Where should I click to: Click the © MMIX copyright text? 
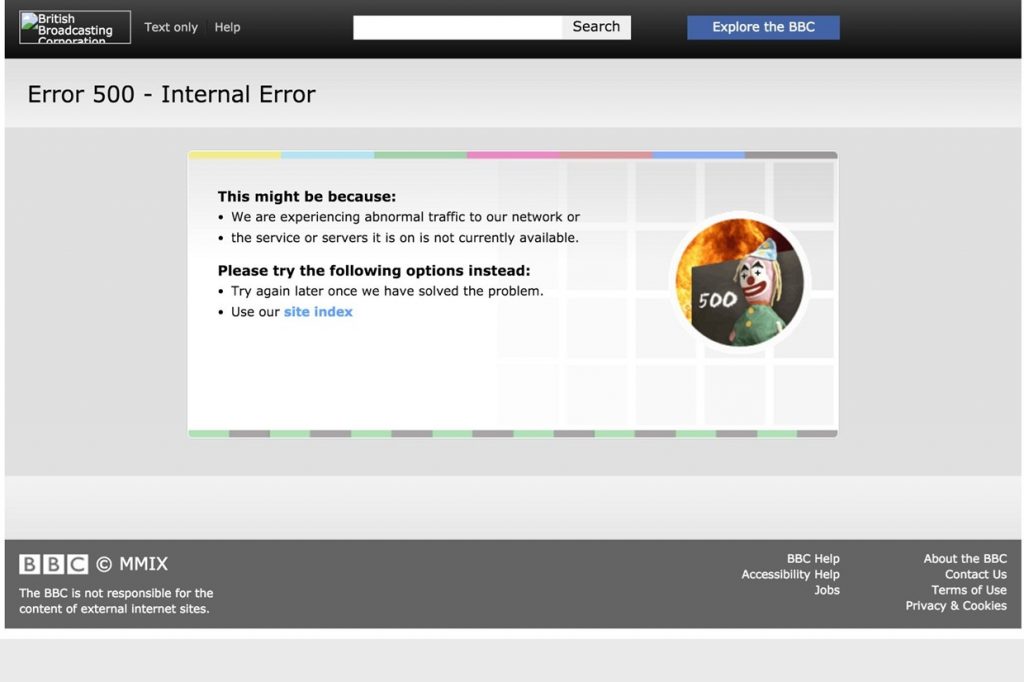pos(132,564)
